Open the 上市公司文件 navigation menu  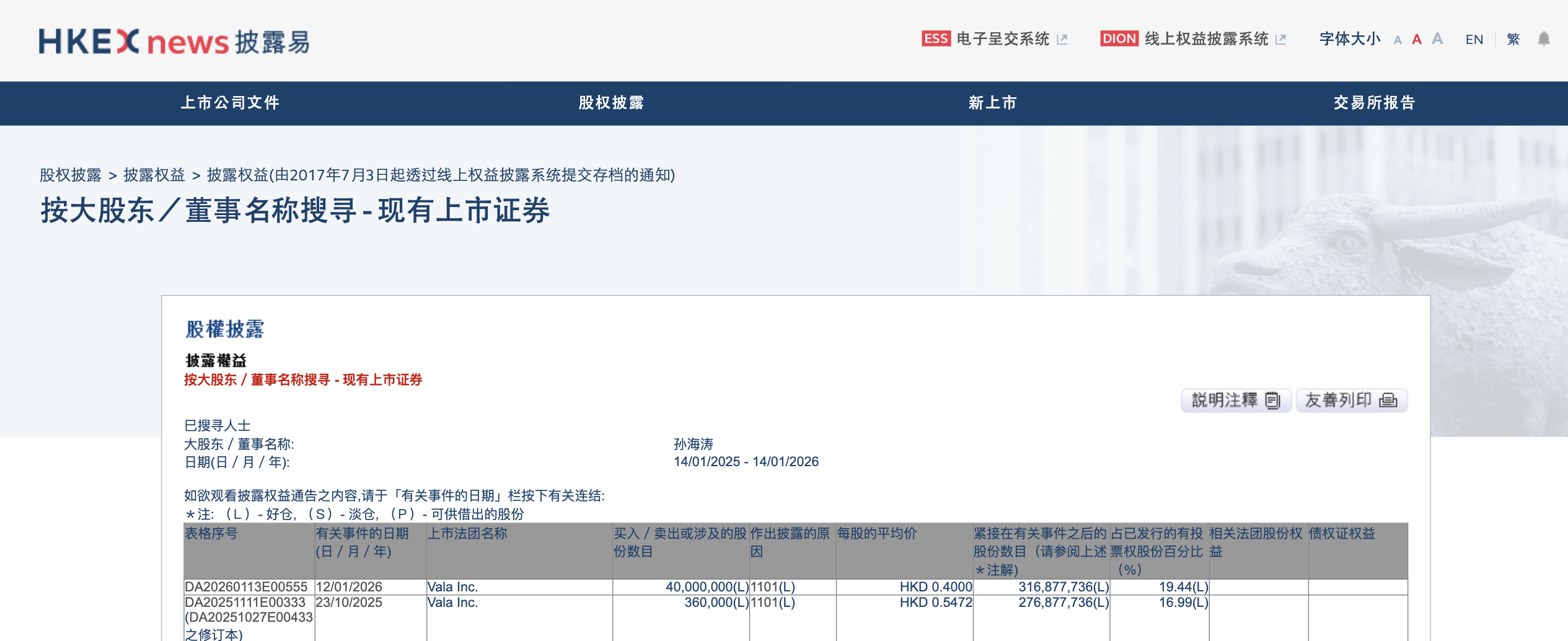[x=230, y=103]
